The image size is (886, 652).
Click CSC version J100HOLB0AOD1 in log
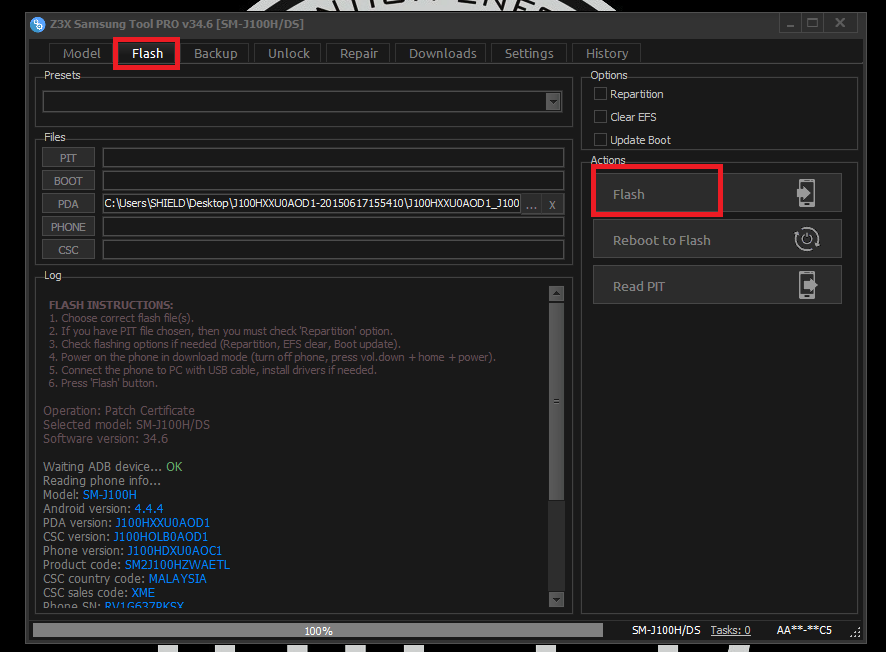pos(160,537)
